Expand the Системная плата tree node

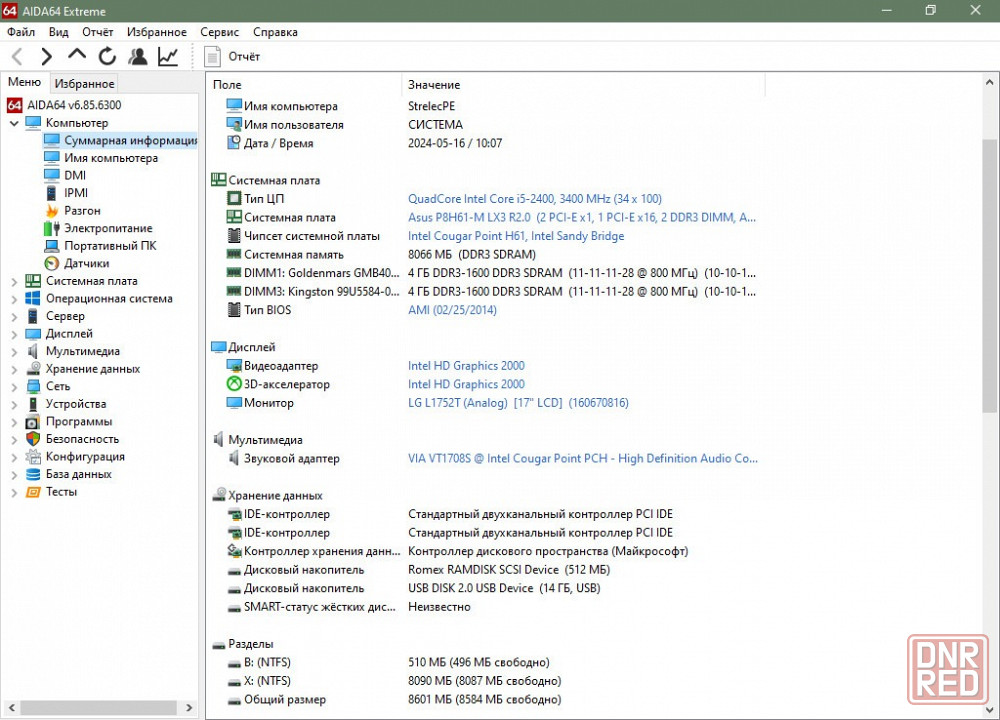[x=14, y=281]
